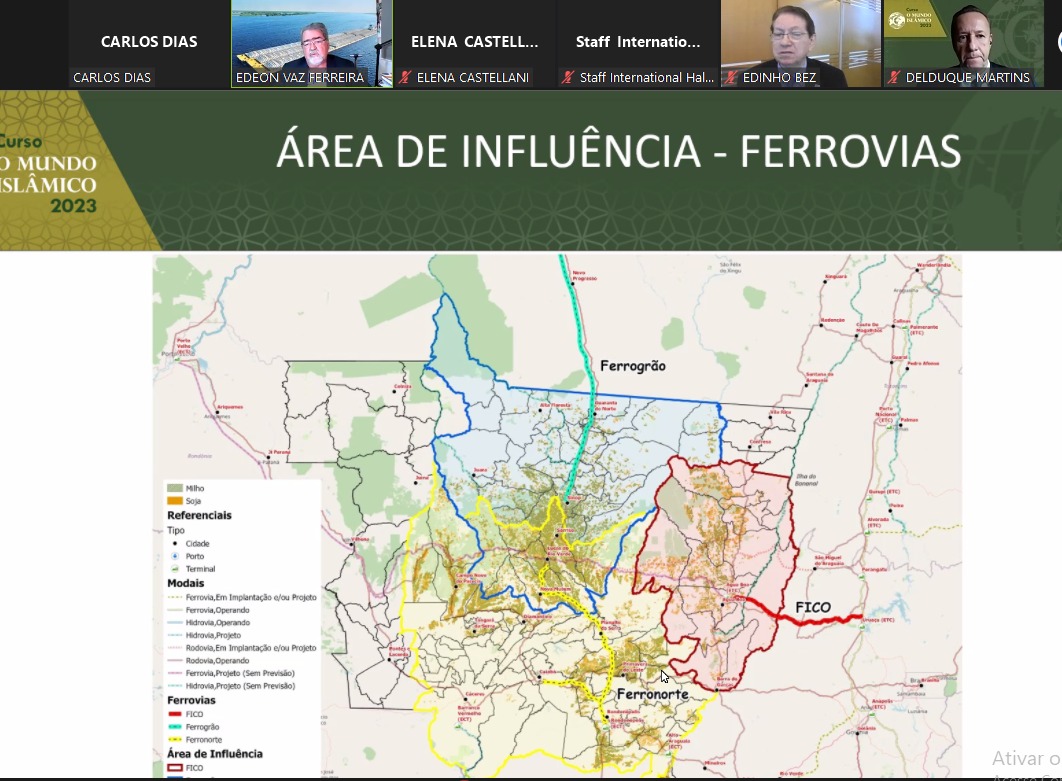Click Delduque Martins' muted microphone icon

point(894,77)
